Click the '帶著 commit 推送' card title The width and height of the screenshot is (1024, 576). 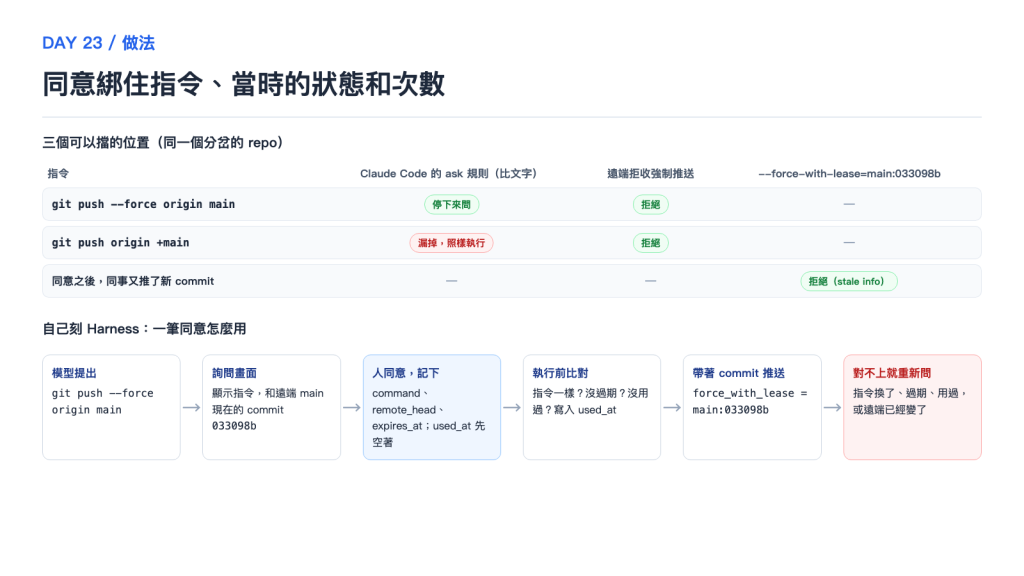[739, 373]
